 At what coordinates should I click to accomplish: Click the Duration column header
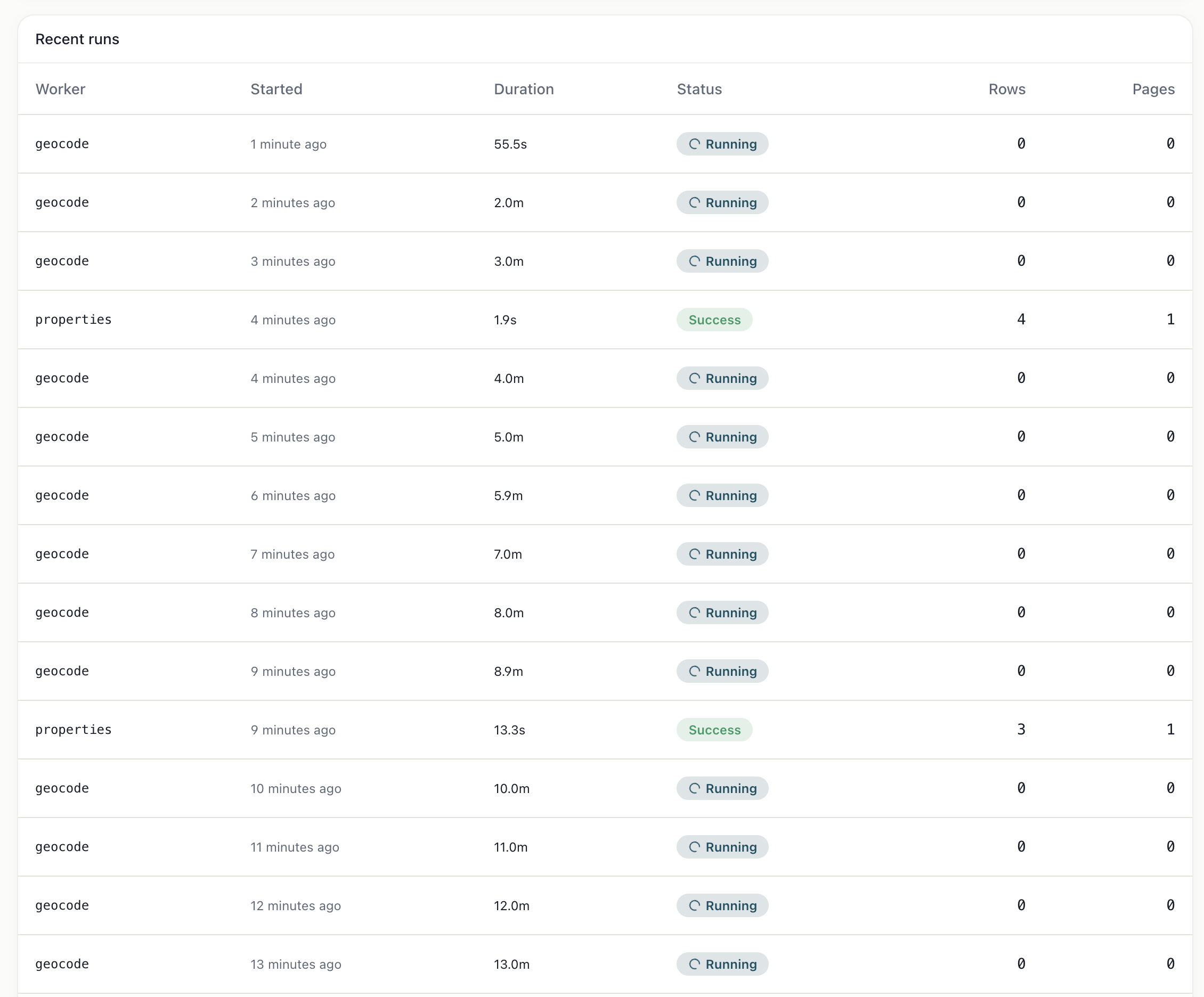(524, 89)
